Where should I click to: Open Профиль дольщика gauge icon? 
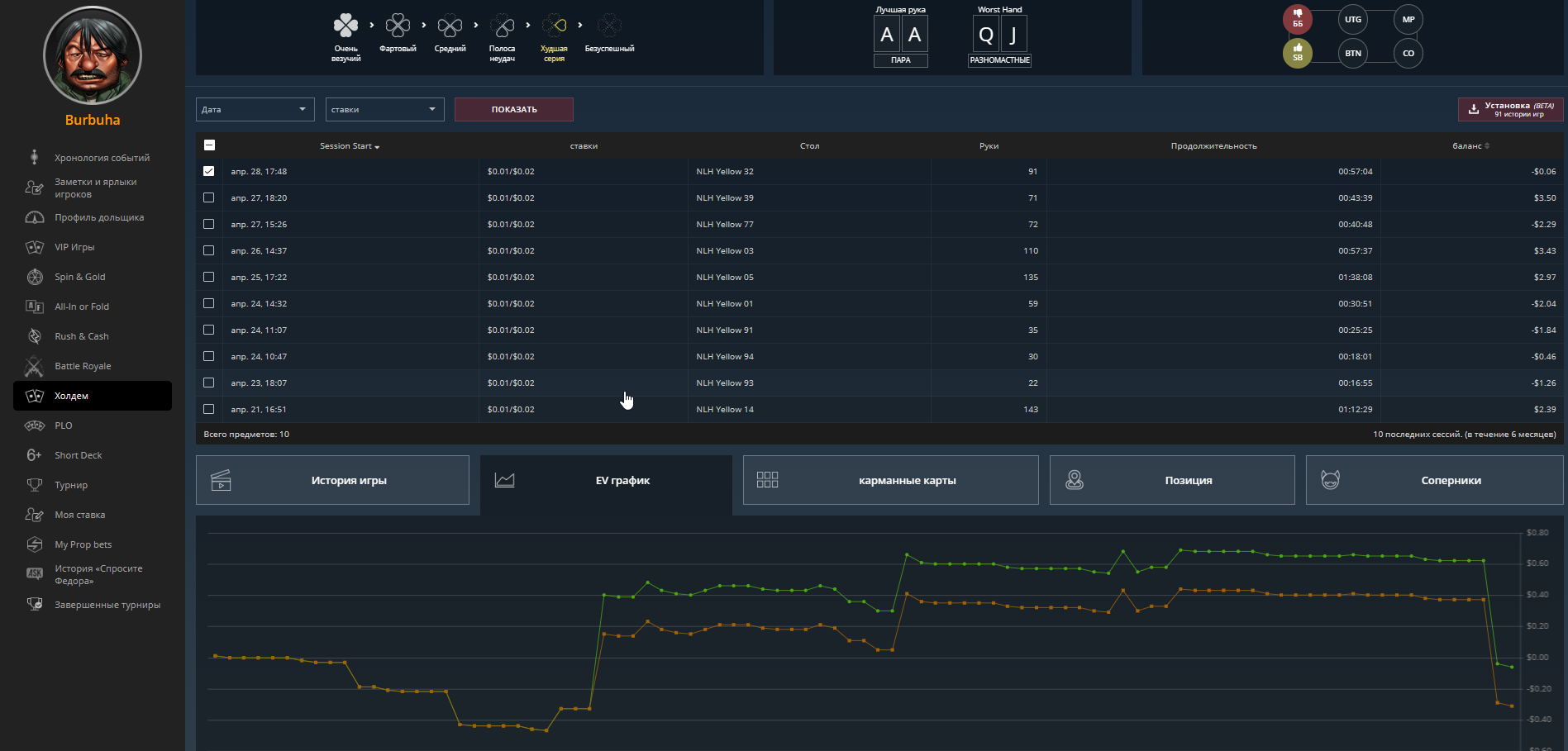35,217
